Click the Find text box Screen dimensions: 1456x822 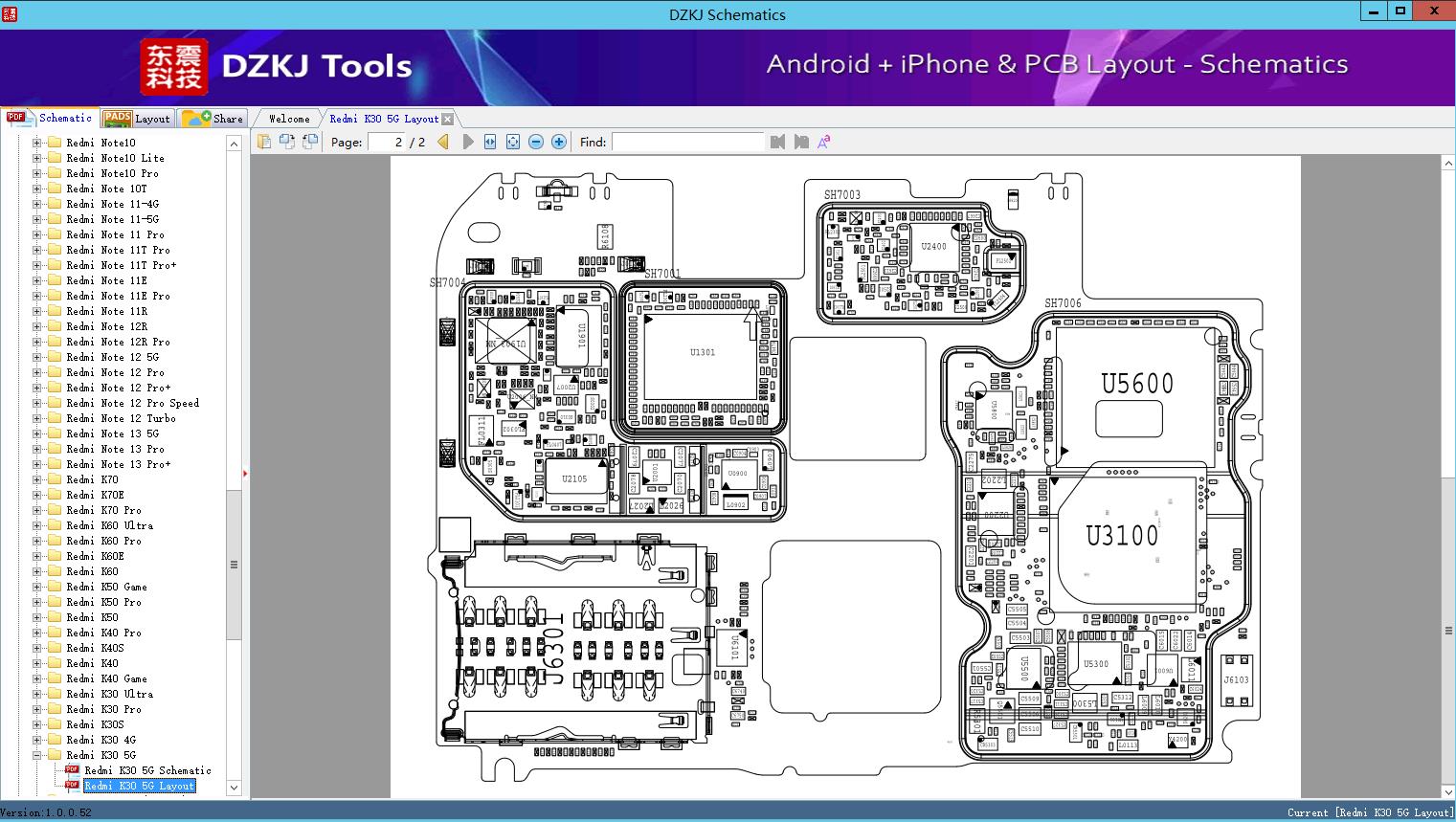click(688, 142)
